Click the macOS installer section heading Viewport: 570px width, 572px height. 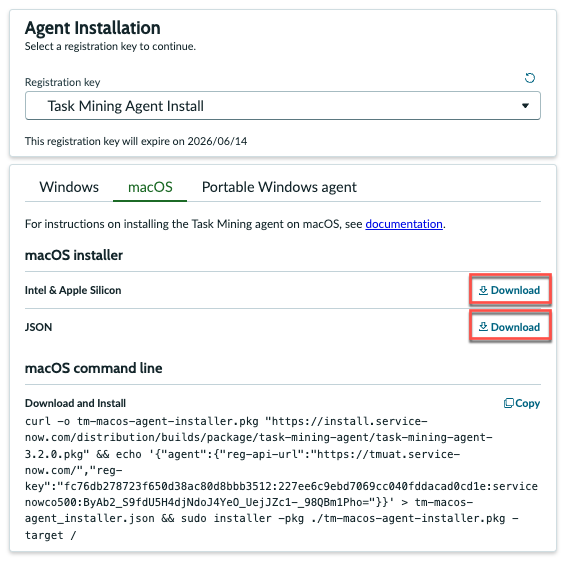pos(74,255)
